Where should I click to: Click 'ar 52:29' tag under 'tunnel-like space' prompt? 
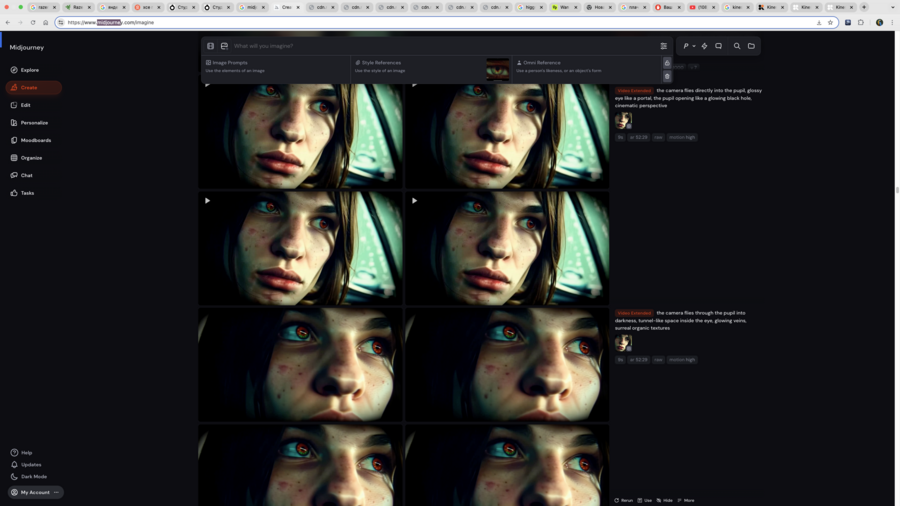point(638,360)
